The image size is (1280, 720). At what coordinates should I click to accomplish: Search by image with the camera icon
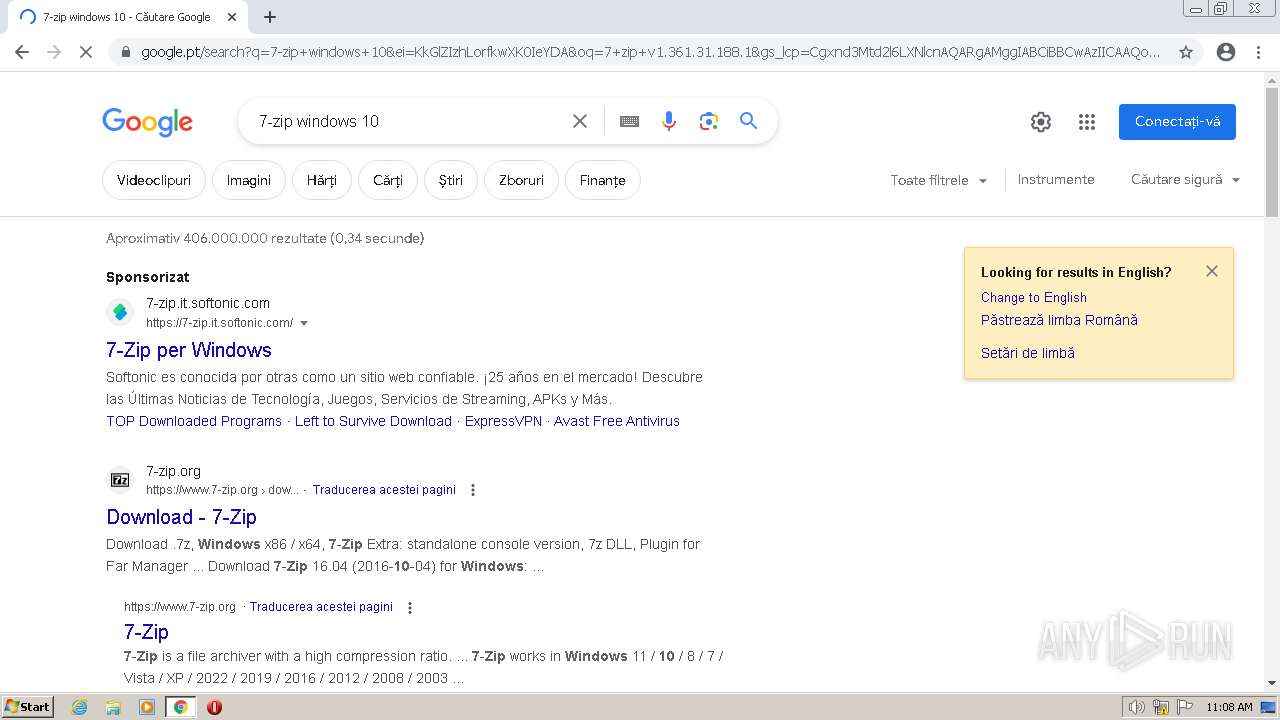tap(709, 121)
